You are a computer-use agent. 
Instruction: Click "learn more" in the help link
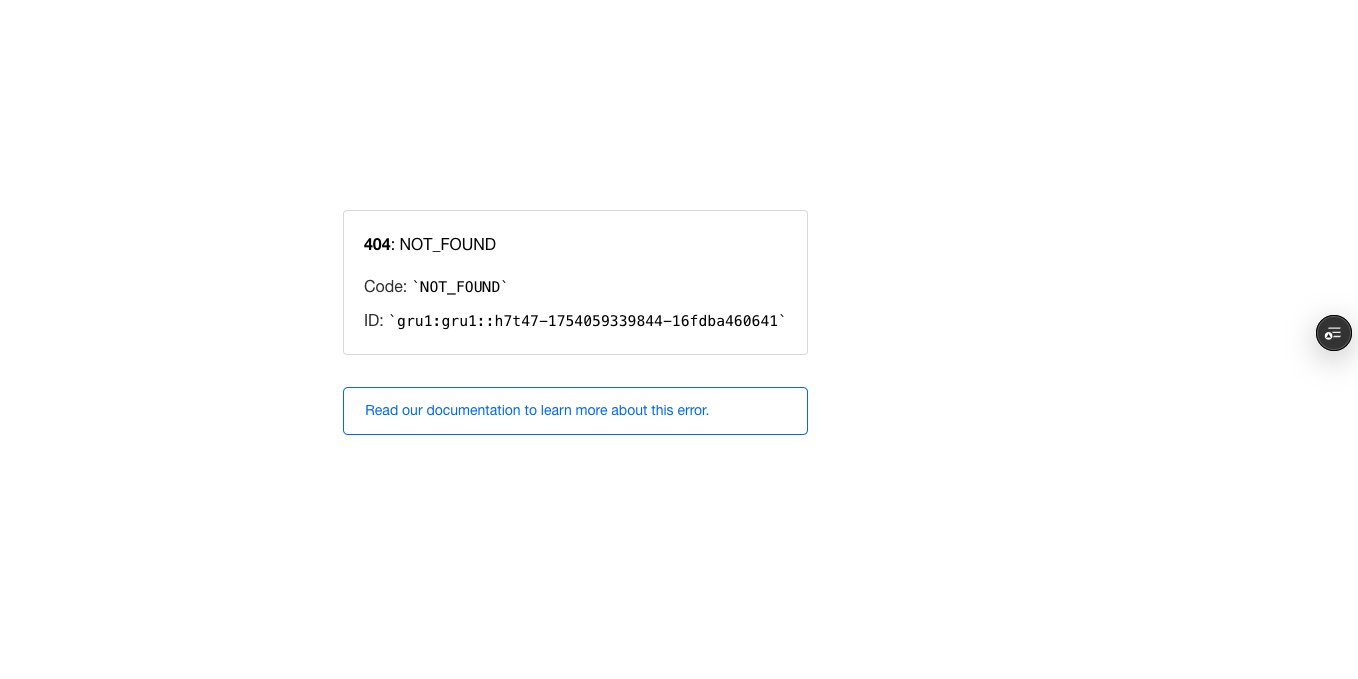(574, 410)
